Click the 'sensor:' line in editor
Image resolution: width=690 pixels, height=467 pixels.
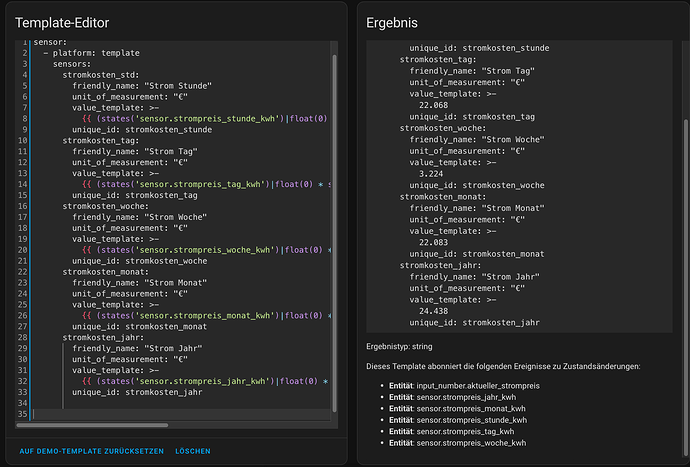pos(50,42)
